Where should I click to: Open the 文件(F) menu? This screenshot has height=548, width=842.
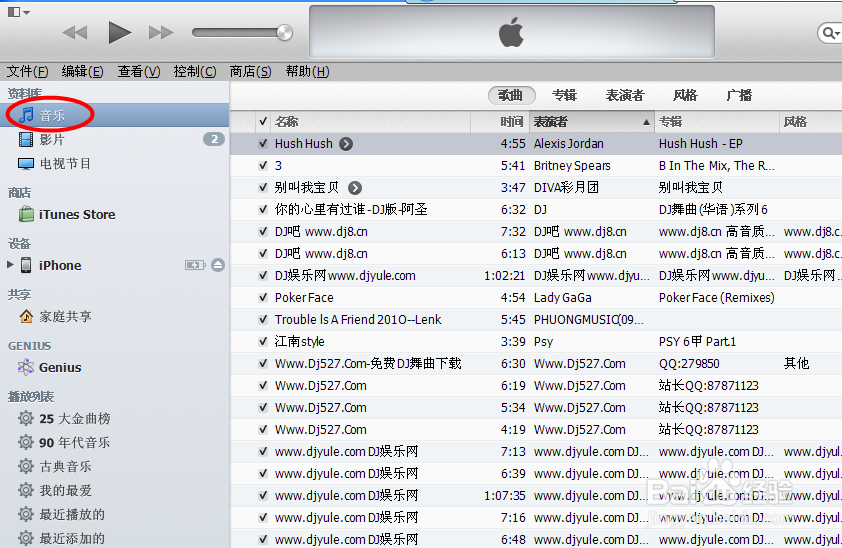(x=27, y=71)
